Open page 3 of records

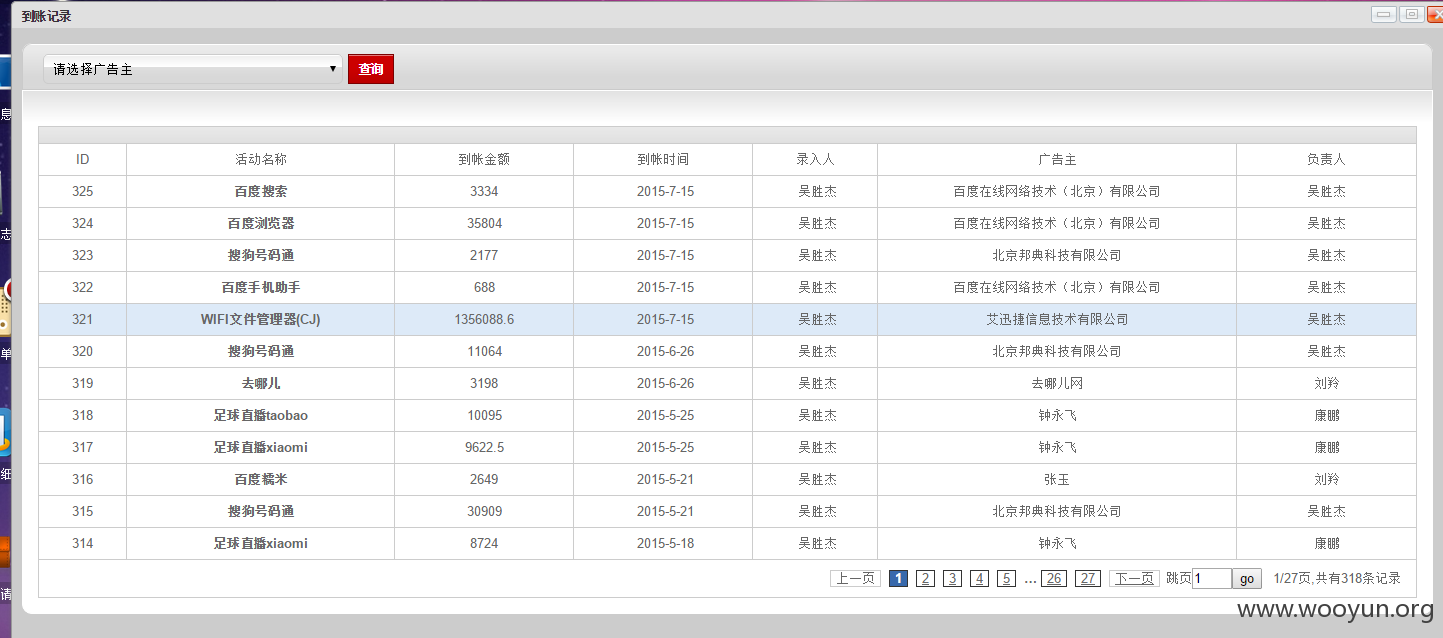tap(952, 578)
